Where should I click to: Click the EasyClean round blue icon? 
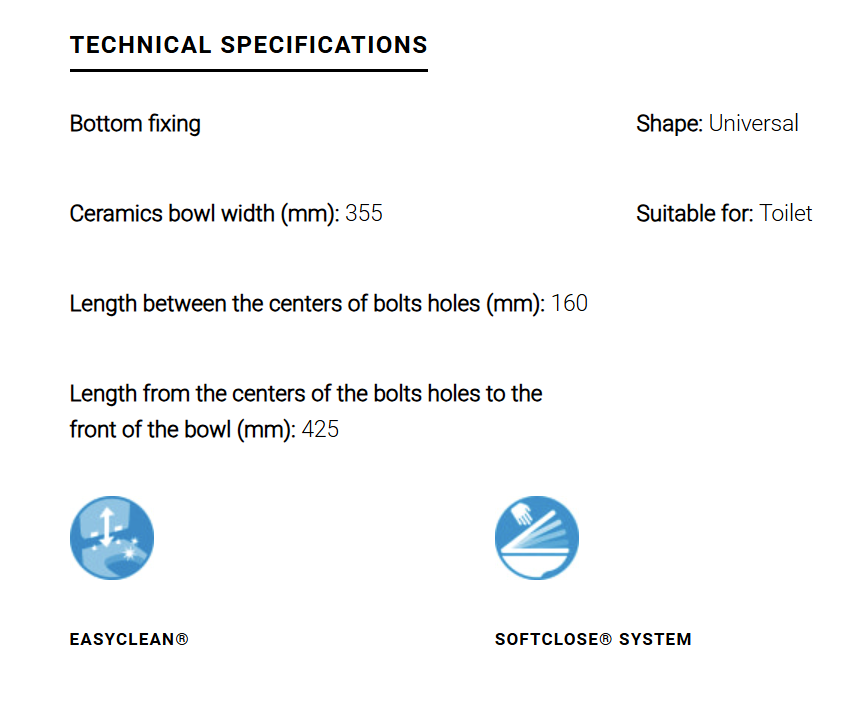pyautogui.click(x=112, y=538)
